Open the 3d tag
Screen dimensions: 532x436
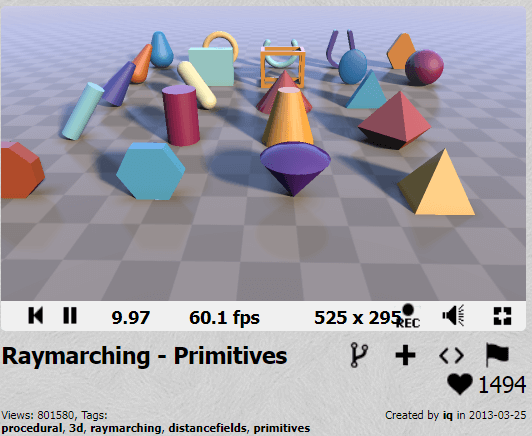coord(76,428)
